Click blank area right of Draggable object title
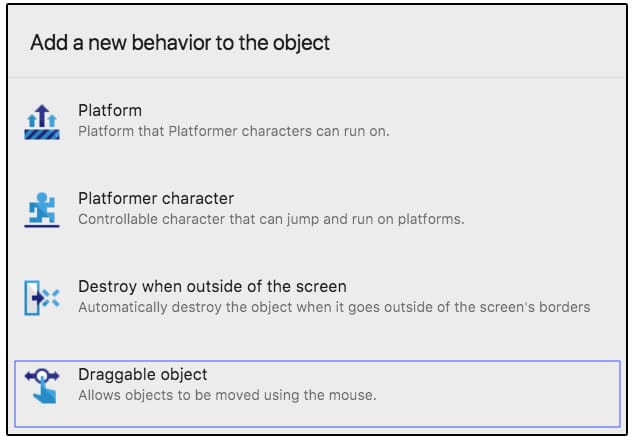Screen dimensions: 635x444 pyautogui.click(x=420, y=375)
